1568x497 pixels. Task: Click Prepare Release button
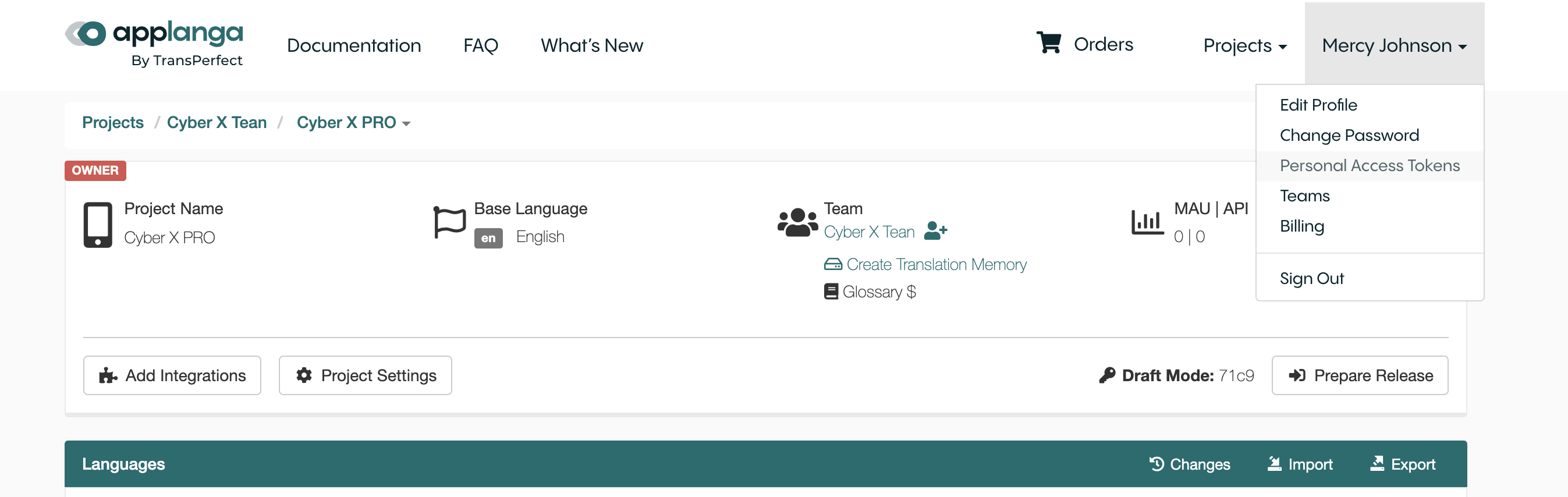pos(1360,375)
